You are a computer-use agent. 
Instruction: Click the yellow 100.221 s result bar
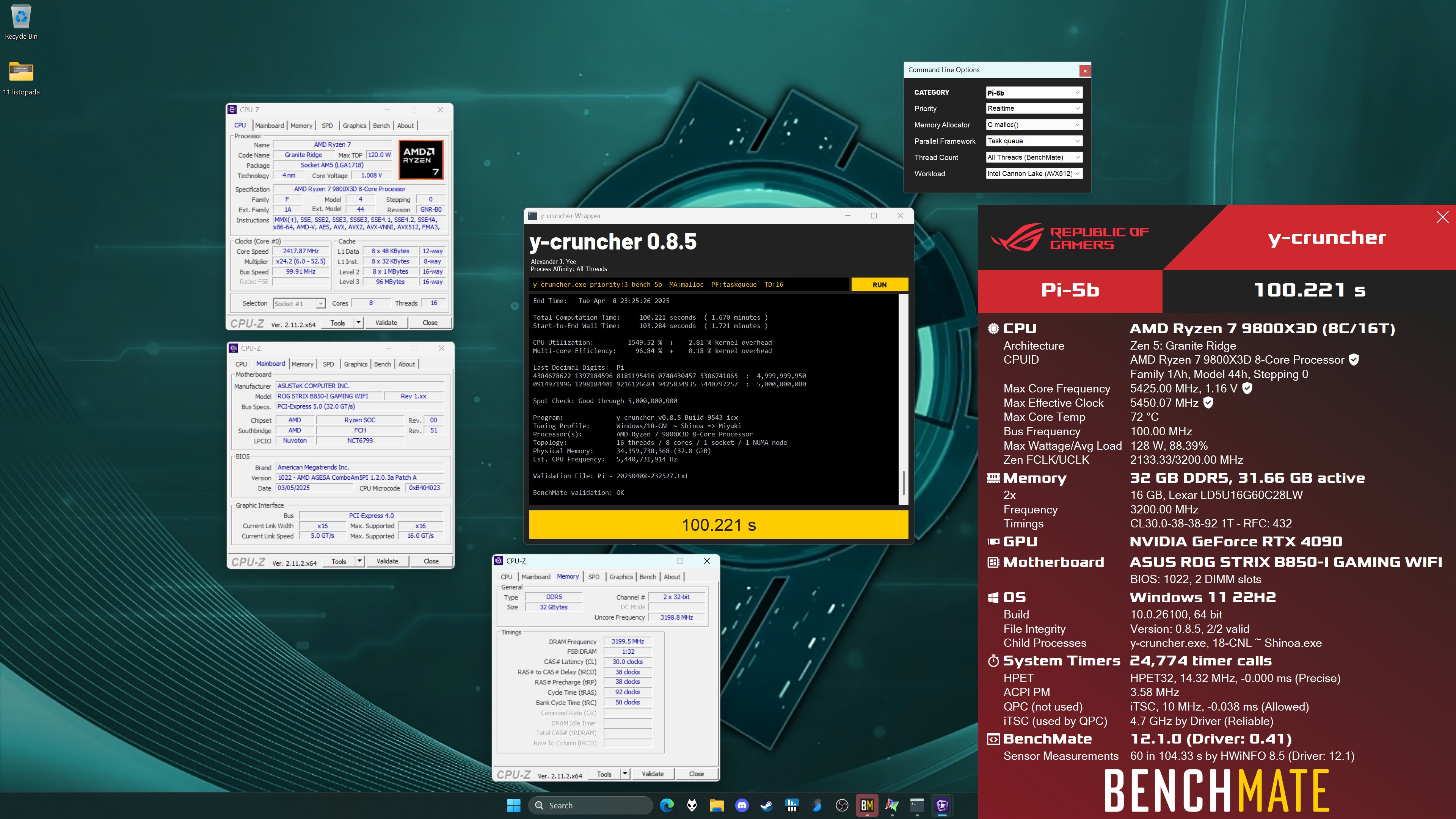coord(719,524)
